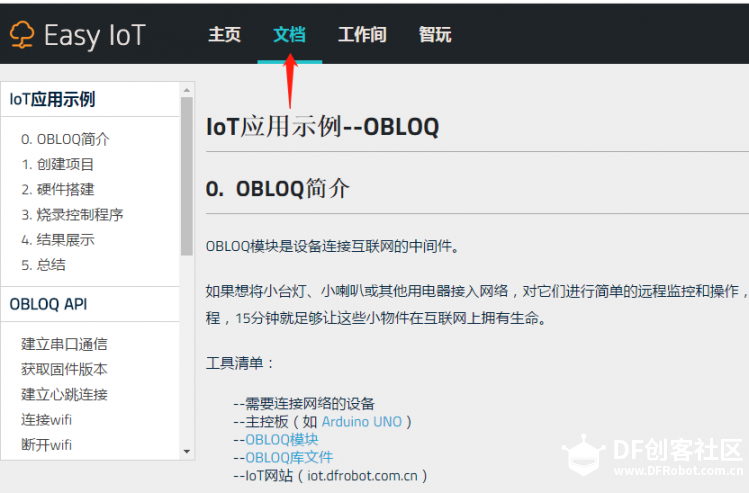Viewport: 749px width, 493px height.
Task: Go to the 工作间 workspace tab
Action: point(363,34)
